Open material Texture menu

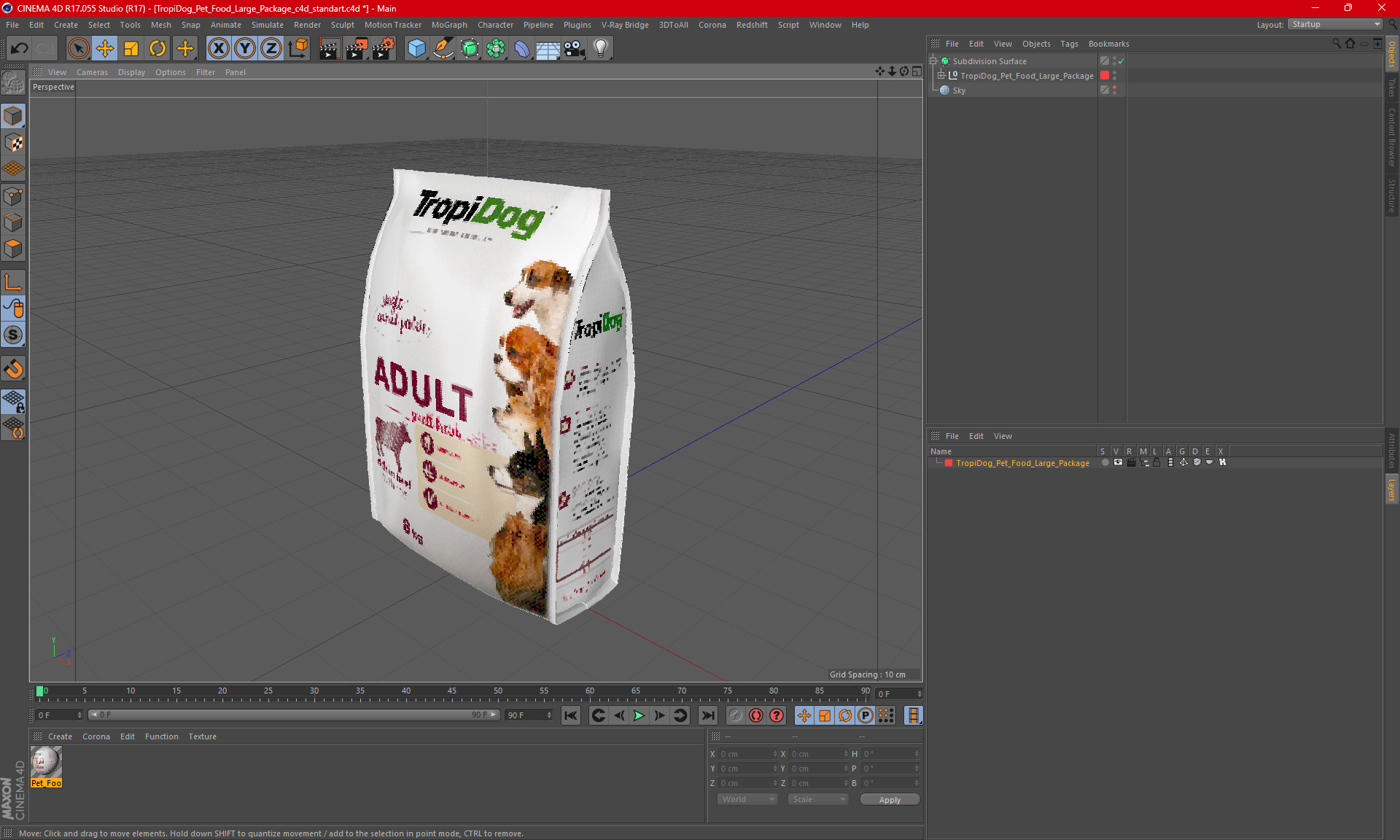click(202, 736)
